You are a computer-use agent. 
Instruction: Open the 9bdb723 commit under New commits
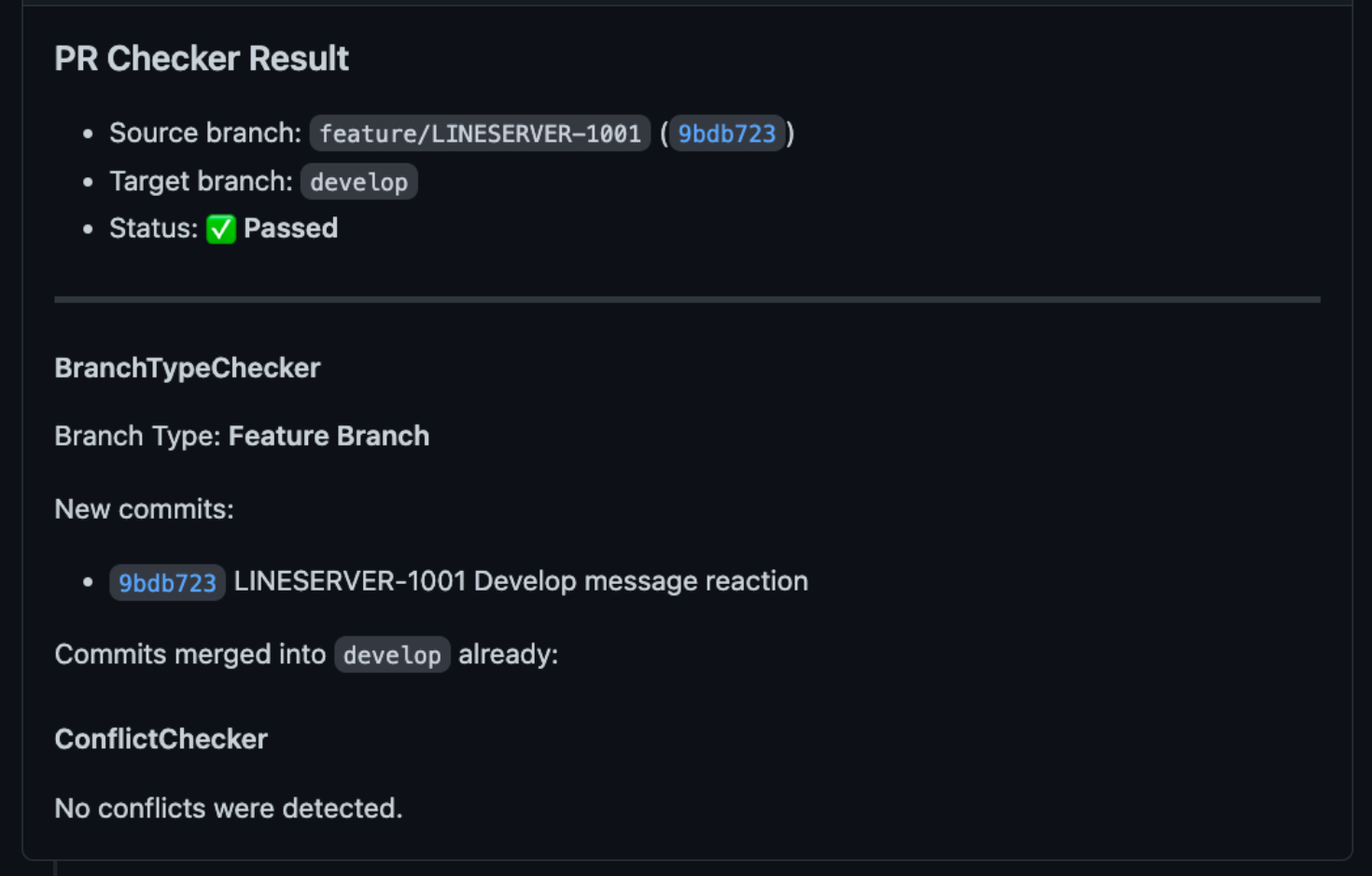click(x=167, y=582)
